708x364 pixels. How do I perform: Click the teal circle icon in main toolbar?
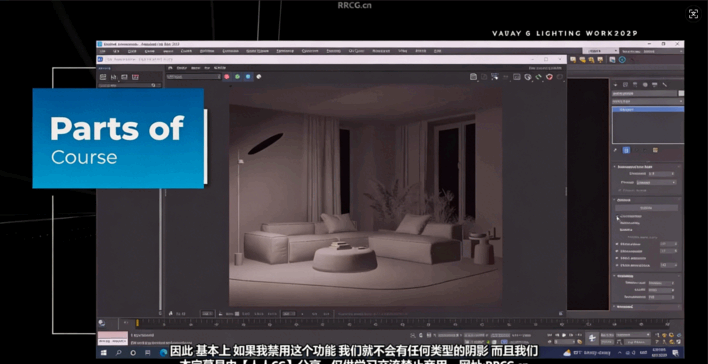pos(622,60)
